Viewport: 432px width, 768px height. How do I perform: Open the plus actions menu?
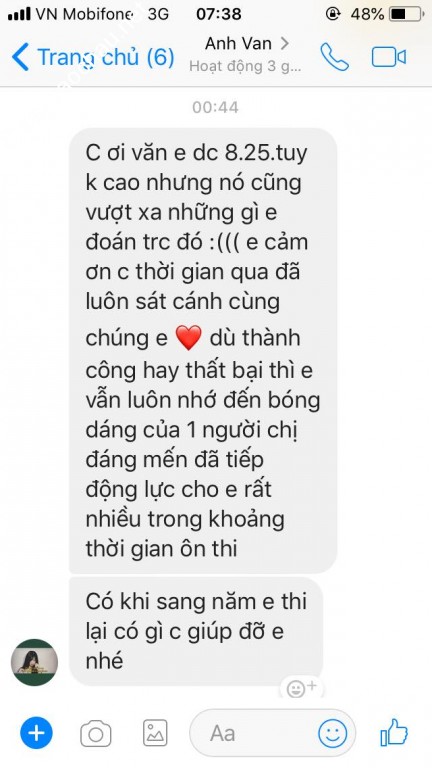(36, 733)
